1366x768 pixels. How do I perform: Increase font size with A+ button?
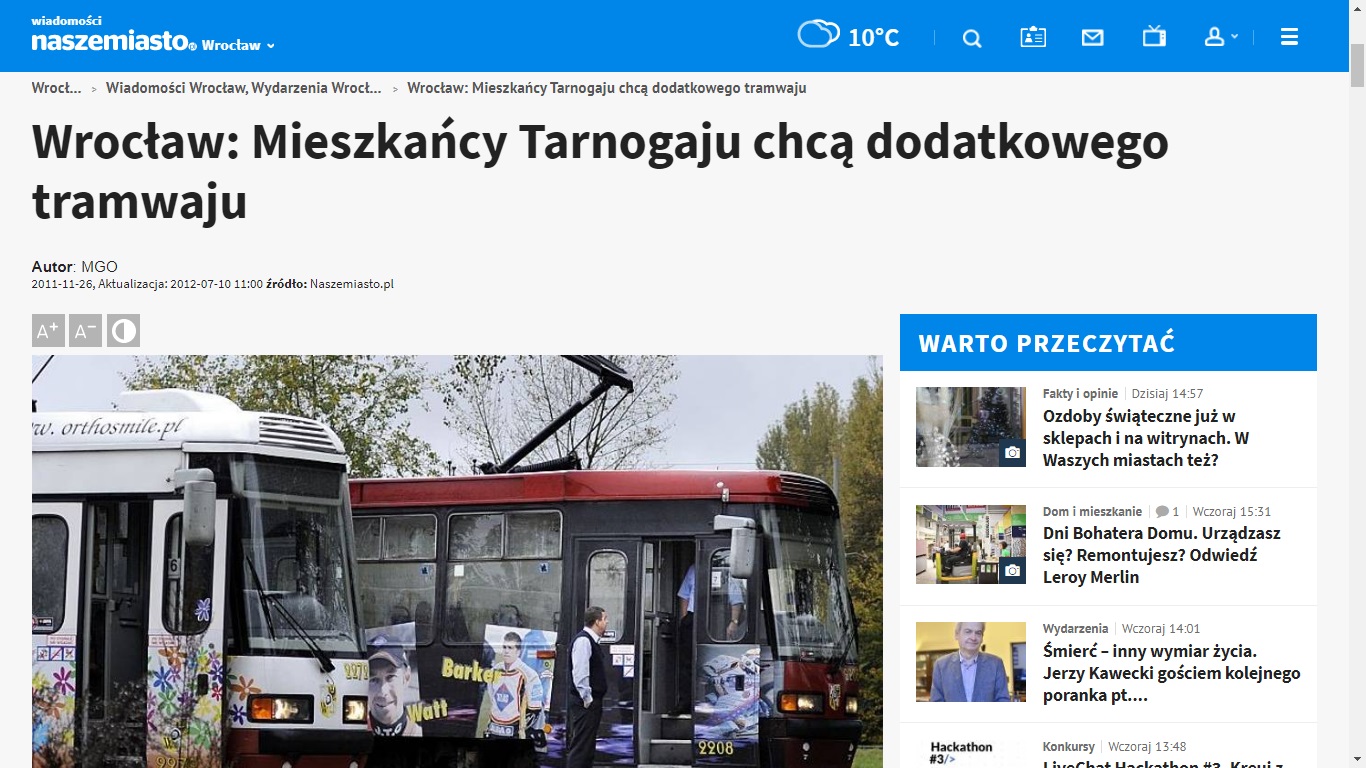tap(48, 331)
